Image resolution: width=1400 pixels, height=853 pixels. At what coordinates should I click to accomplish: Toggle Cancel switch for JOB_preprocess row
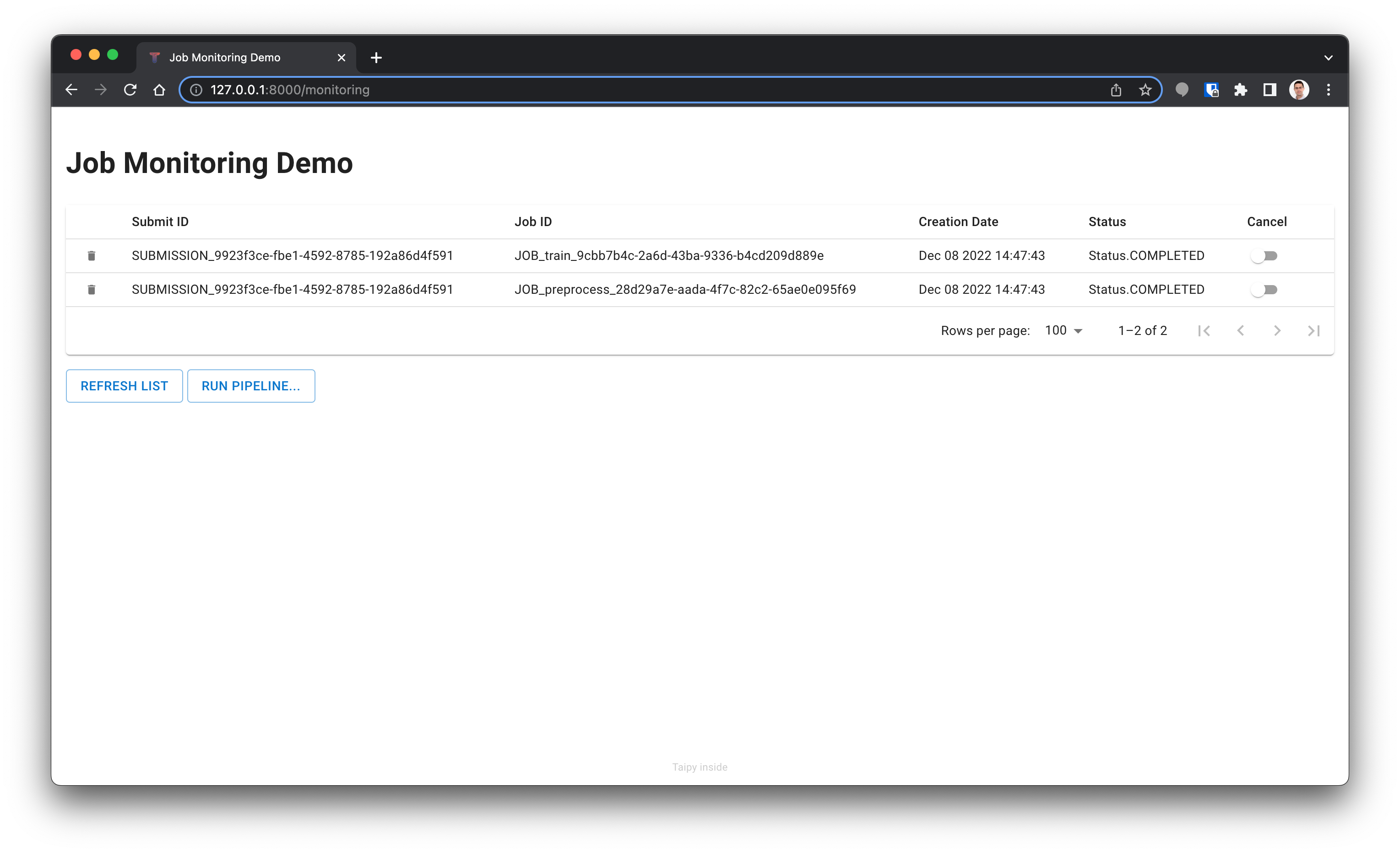1264,290
